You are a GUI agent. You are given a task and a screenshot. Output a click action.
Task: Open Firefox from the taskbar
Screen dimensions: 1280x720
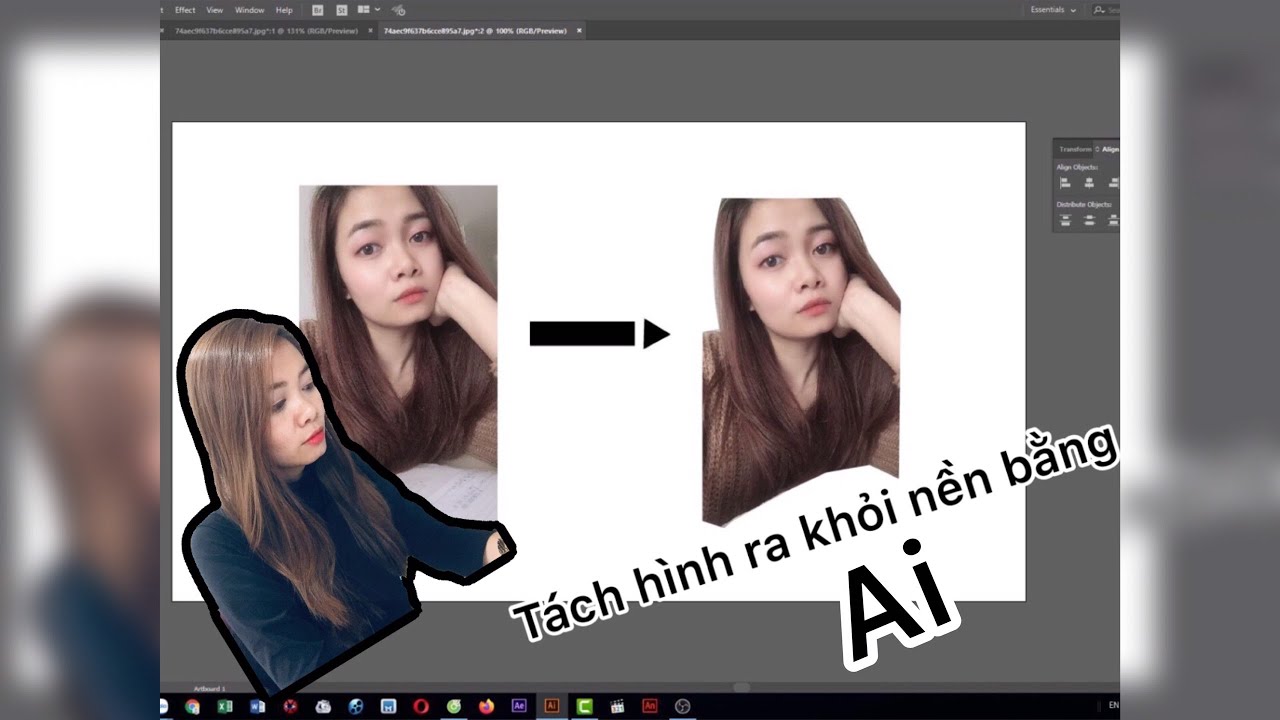click(486, 706)
